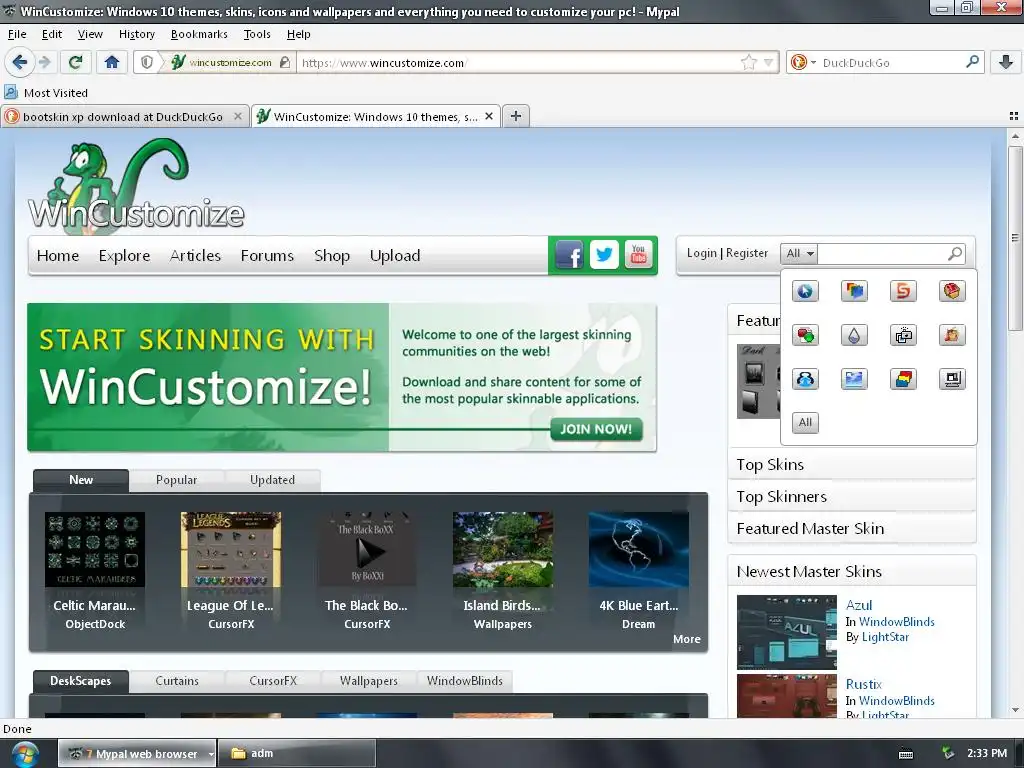The image size is (1024, 768).
Task: Bookmark this page with the star icon
Action: [x=748, y=63]
